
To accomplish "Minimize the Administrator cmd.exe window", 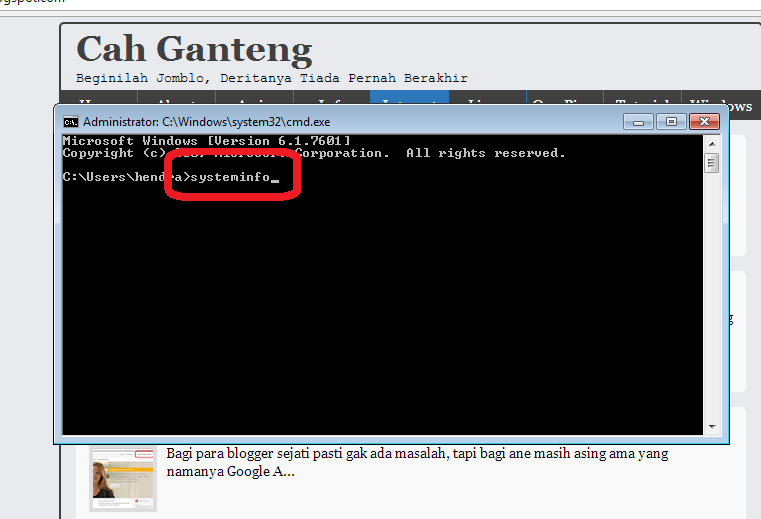I will 639,121.
